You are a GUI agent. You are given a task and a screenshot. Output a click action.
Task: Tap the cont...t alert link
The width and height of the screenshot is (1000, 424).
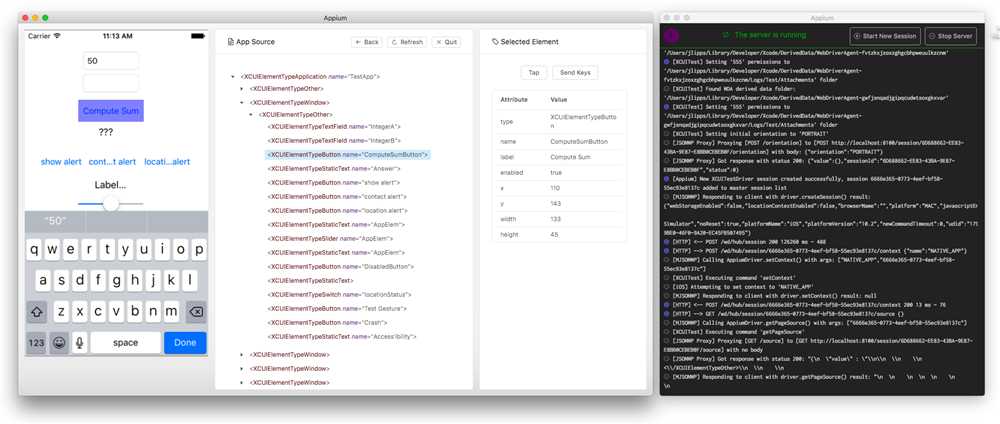(x=112, y=162)
